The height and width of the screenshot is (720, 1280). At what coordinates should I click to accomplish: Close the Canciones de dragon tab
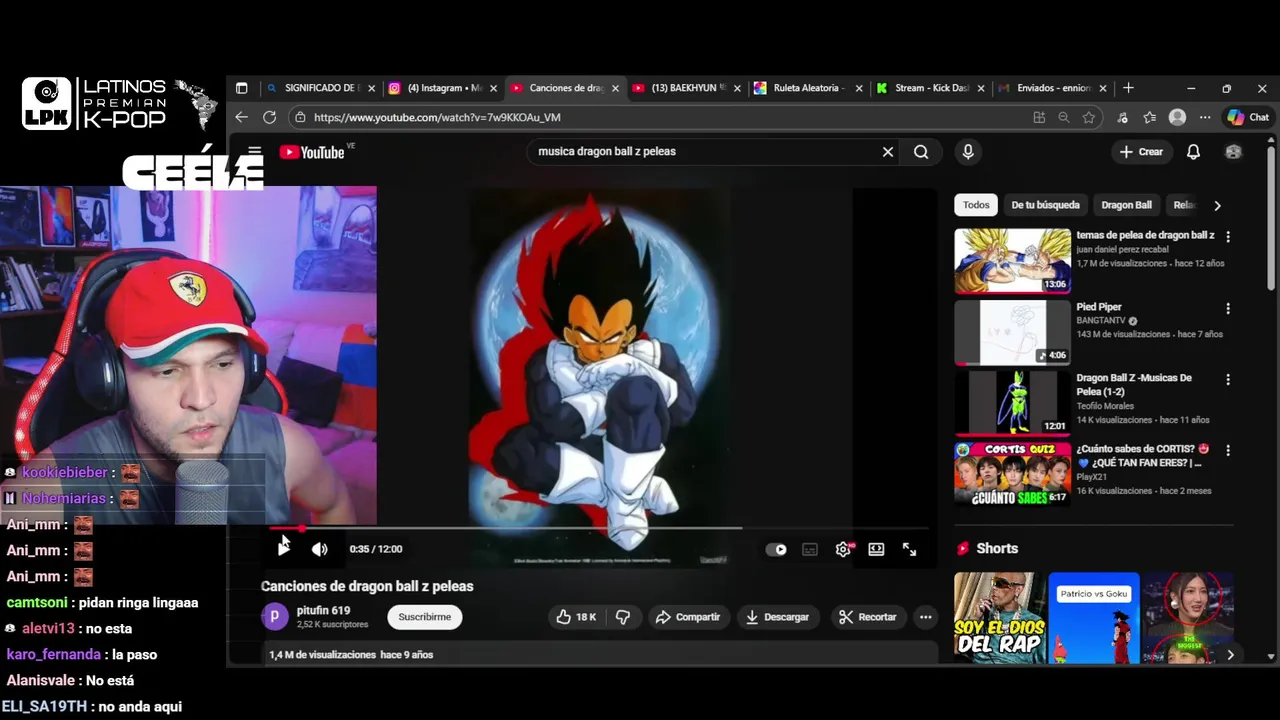tap(615, 88)
